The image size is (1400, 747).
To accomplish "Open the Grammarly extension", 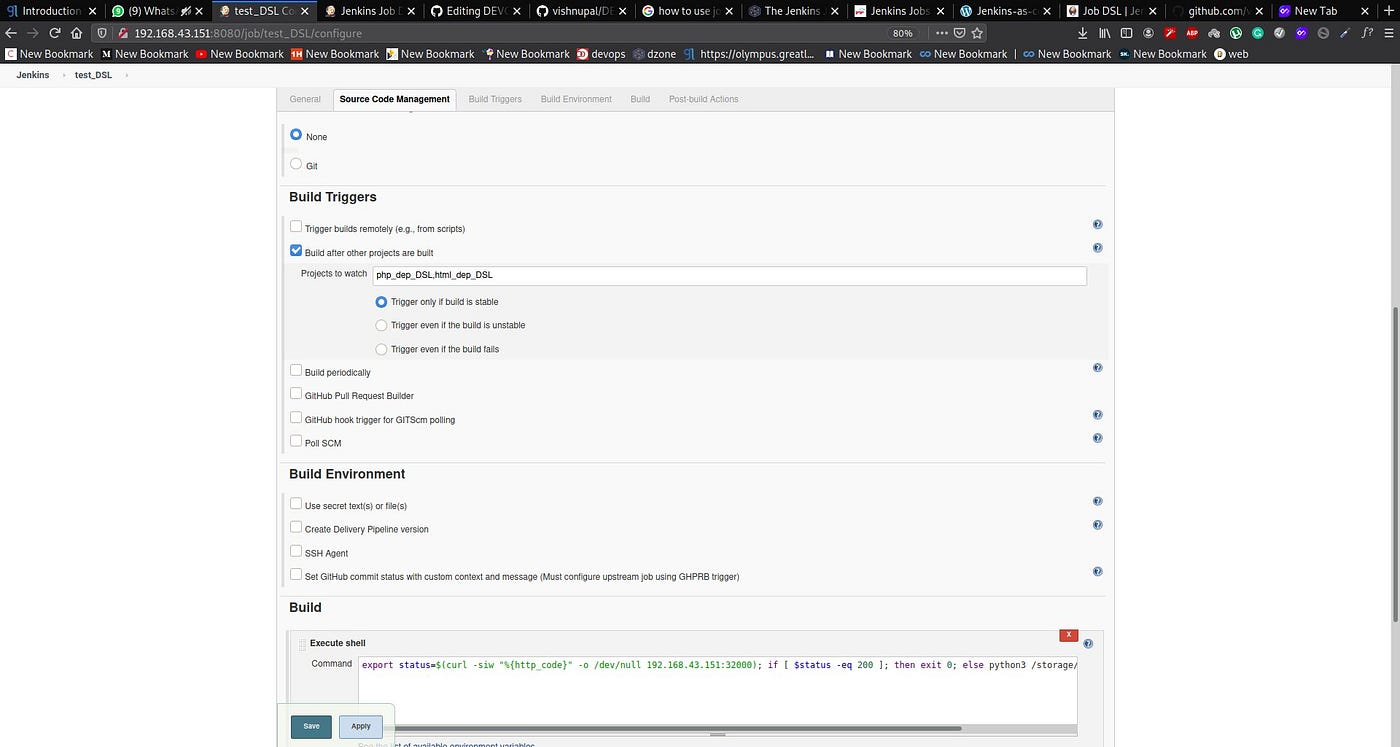I will point(1256,32).
